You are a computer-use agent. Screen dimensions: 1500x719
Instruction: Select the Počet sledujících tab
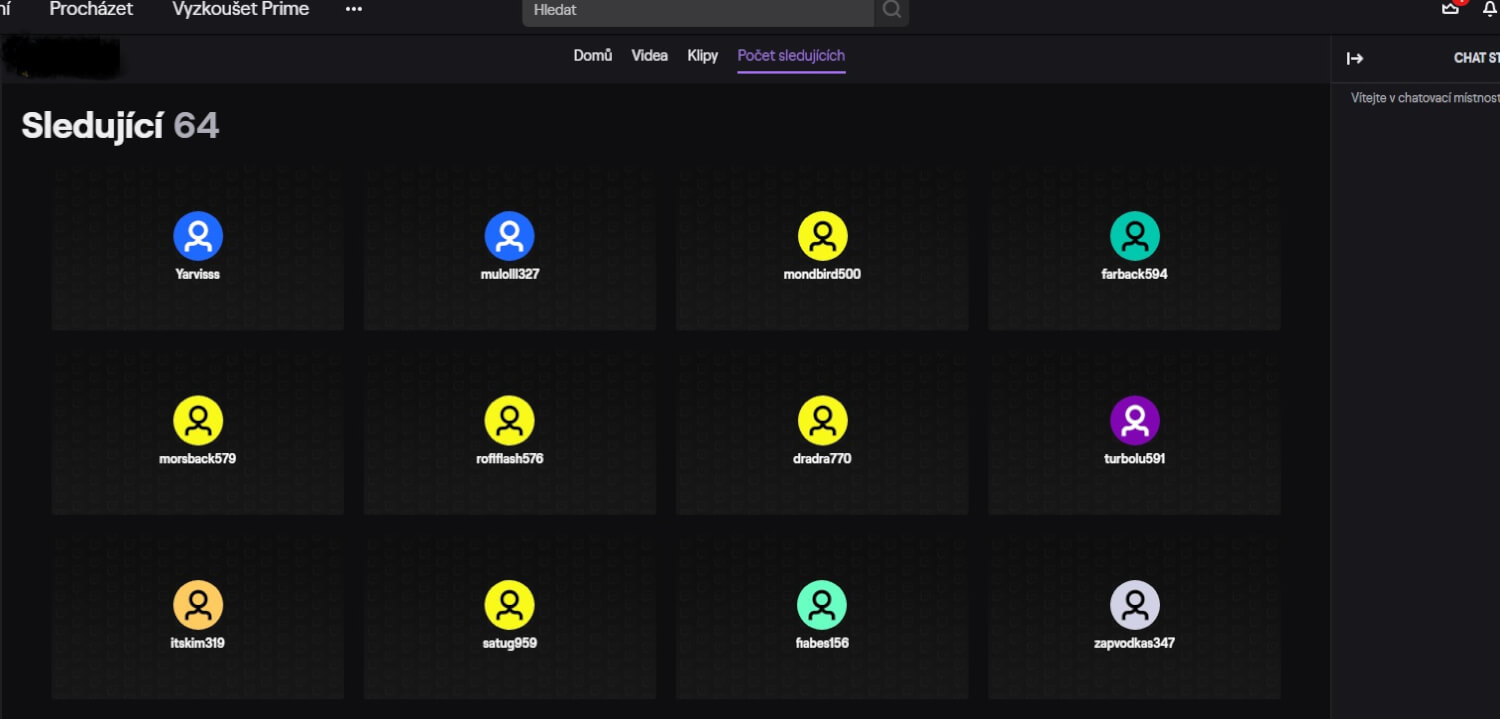(790, 56)
